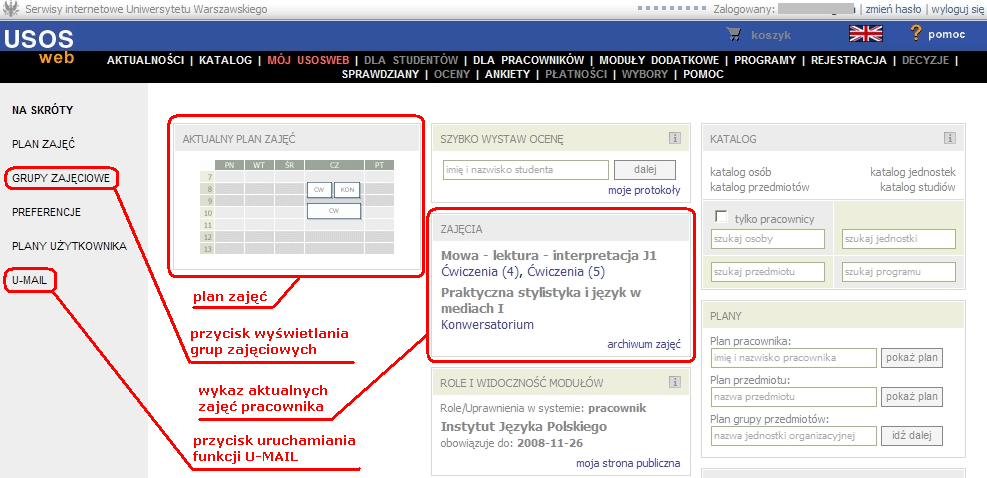Screen dimensions: 987x478
Task: Open the AKTUALNOŚCI menu
Action: [x=145, y=60]
